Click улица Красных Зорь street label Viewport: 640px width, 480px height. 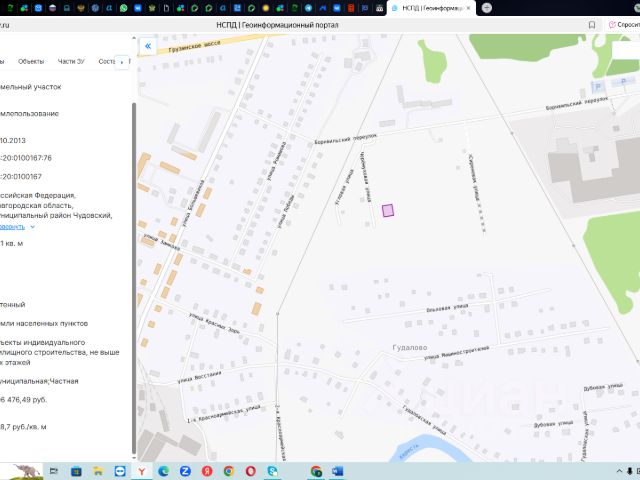pos(214,324)
